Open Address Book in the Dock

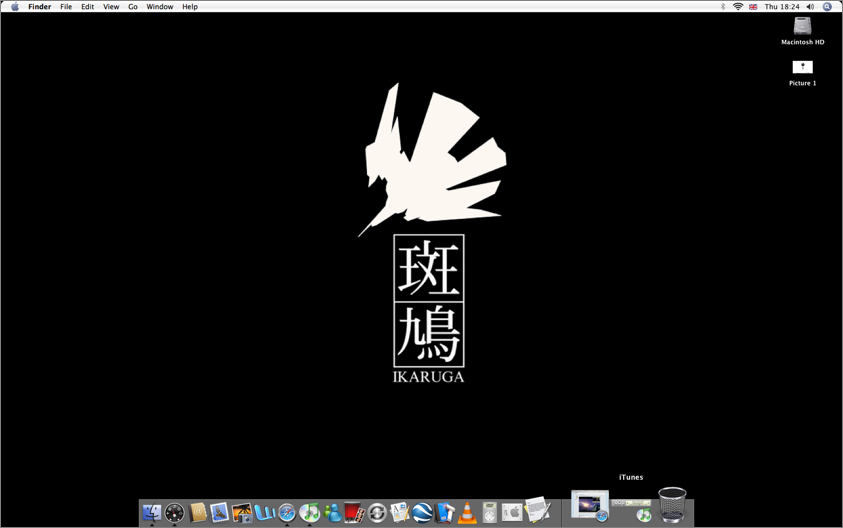(198, 512)
